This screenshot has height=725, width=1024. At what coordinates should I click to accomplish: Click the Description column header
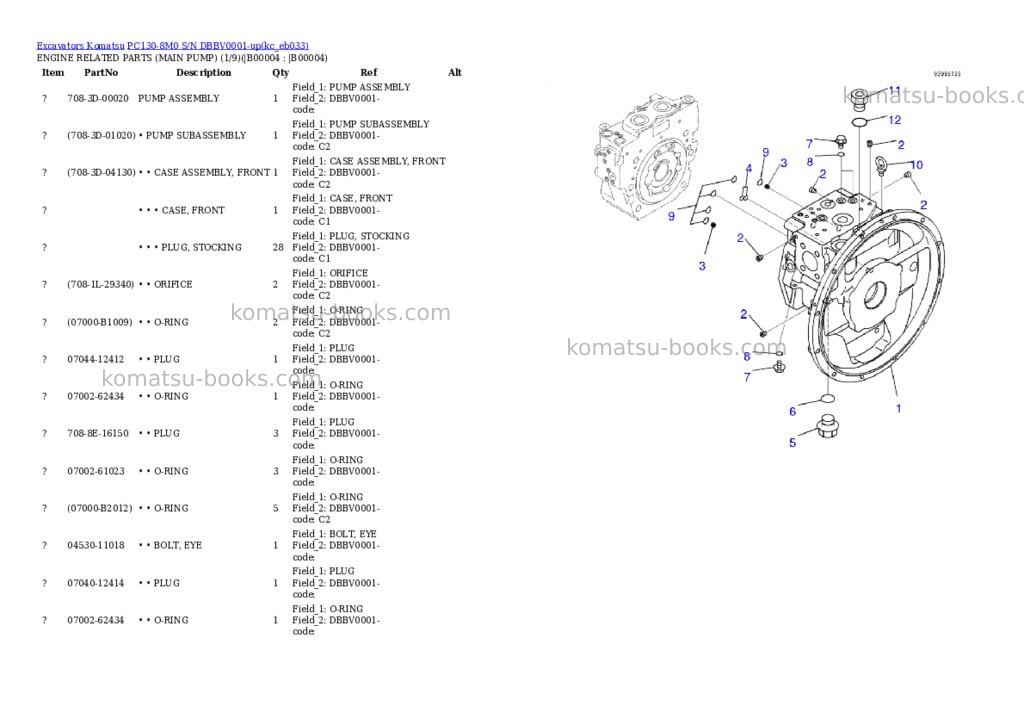click(204, 72)
